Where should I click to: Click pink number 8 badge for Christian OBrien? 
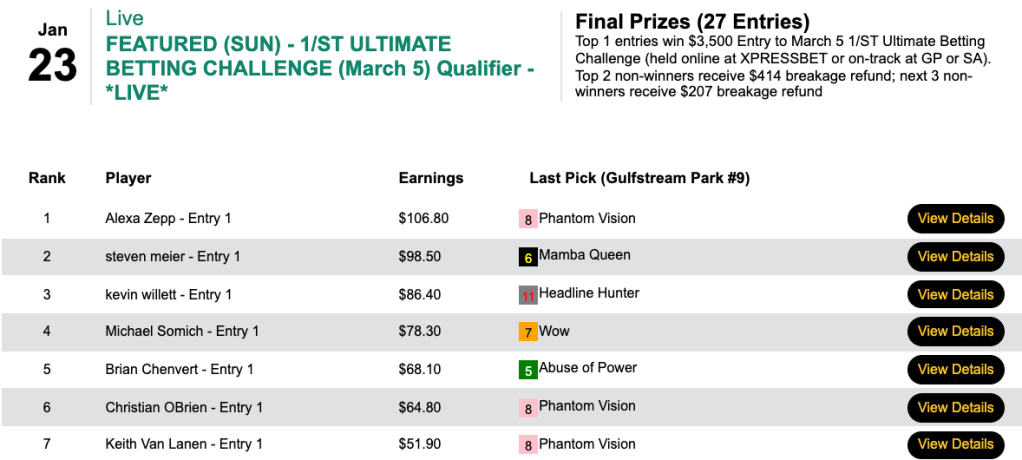[x=528, y=408]
